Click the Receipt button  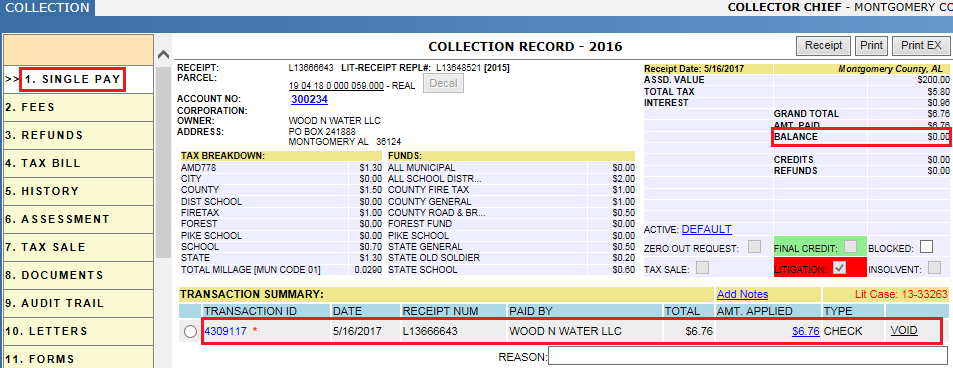(824, 46)
